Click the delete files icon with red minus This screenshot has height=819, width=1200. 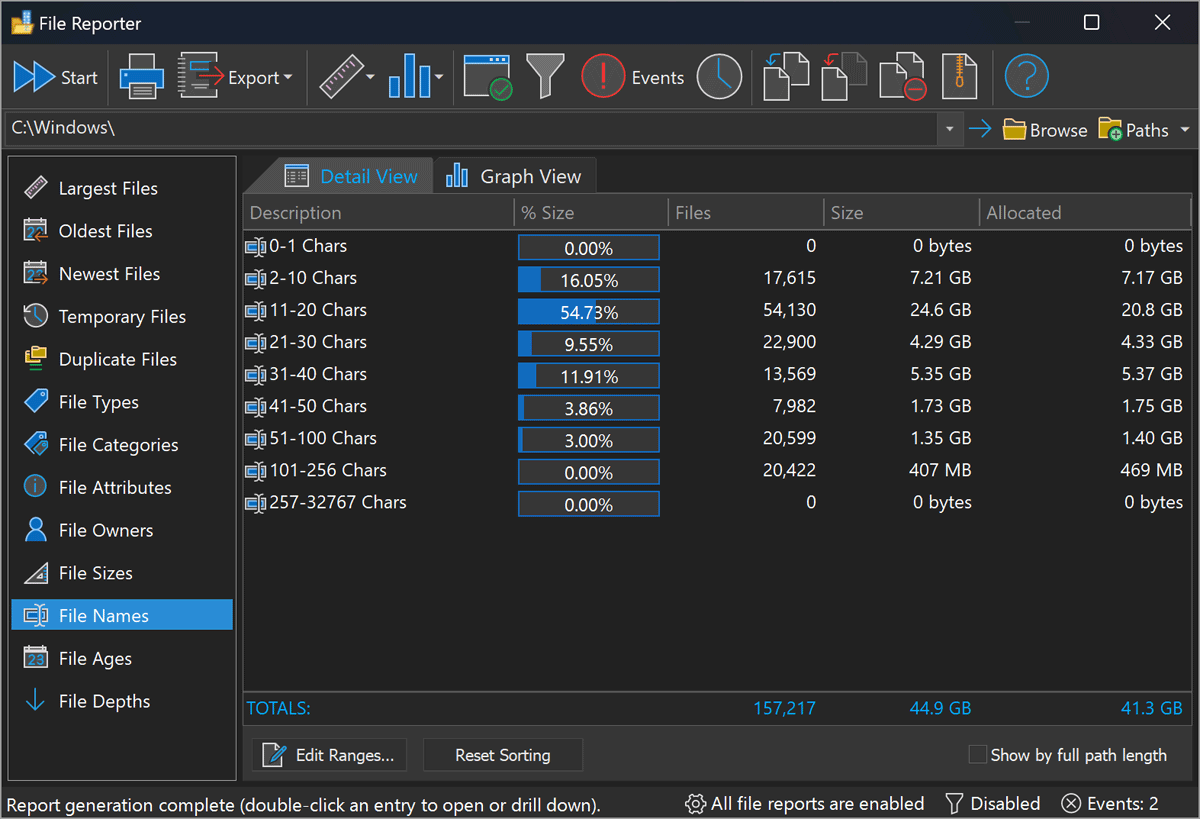901,77
